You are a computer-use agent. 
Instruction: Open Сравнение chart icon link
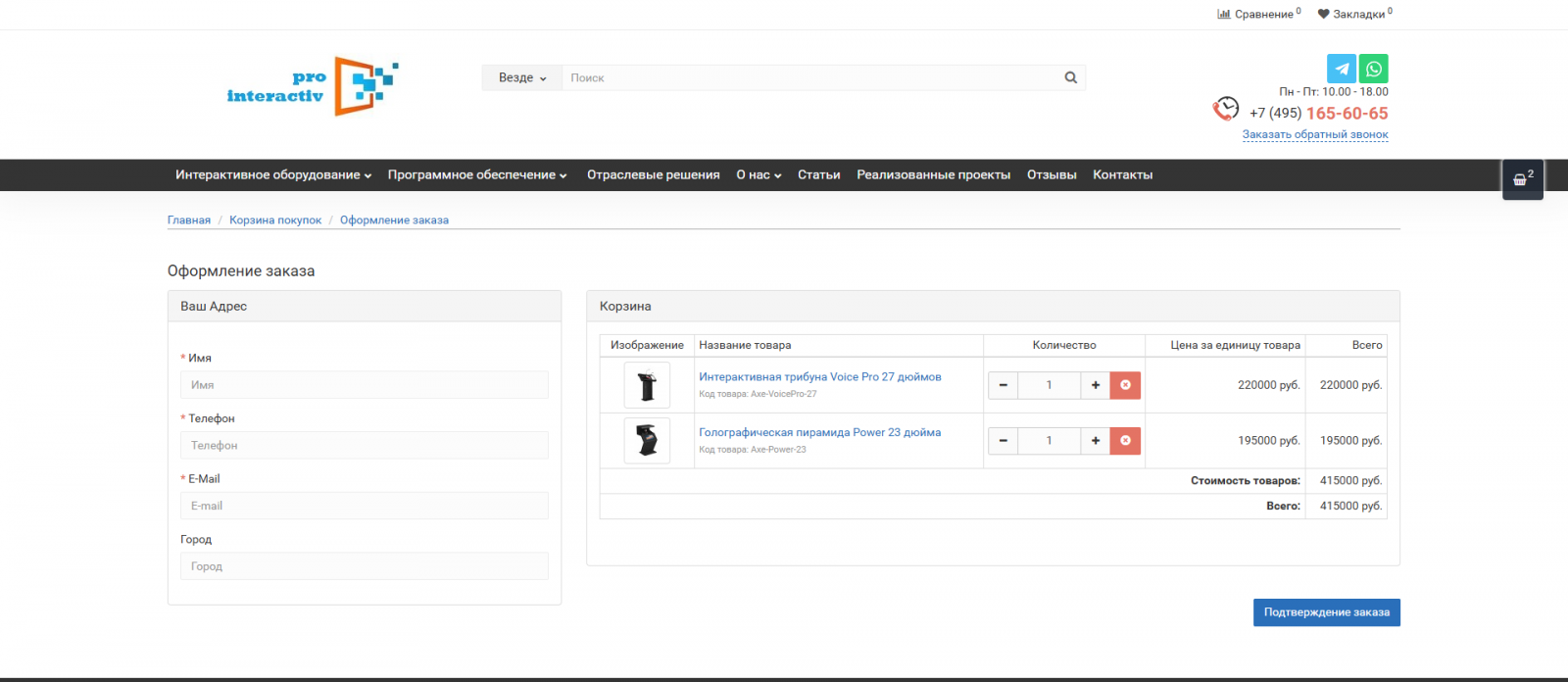click(1258, 14)
